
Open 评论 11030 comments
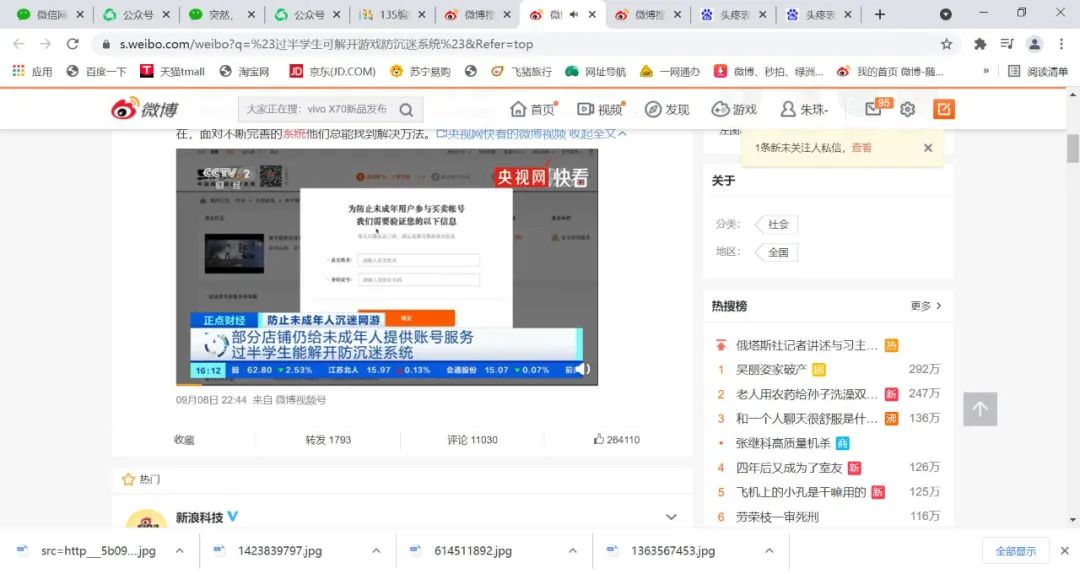pos(472,440)
